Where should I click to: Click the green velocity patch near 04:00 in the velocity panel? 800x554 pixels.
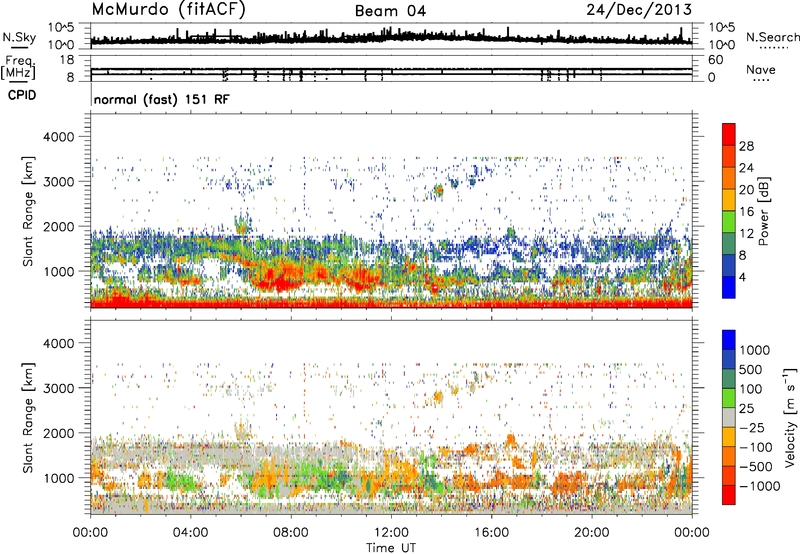(180, 480)
